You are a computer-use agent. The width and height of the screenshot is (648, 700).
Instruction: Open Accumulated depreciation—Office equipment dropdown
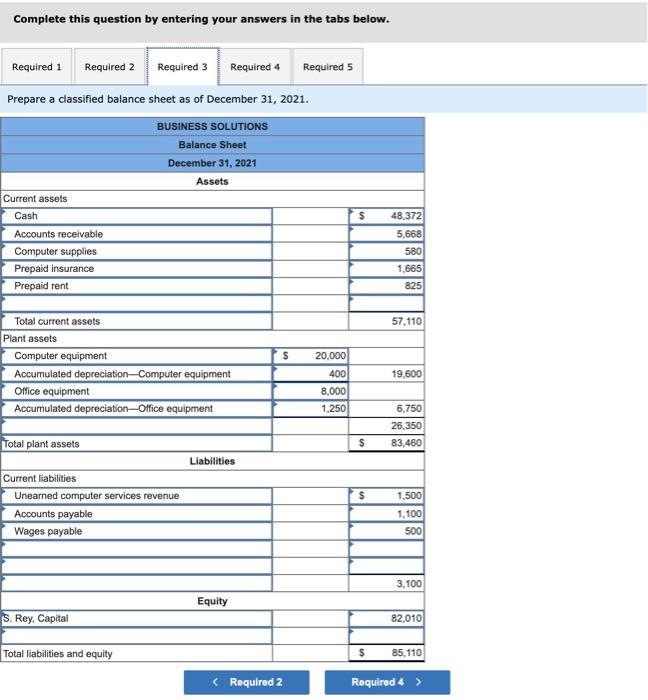click(x=137, y=408)
